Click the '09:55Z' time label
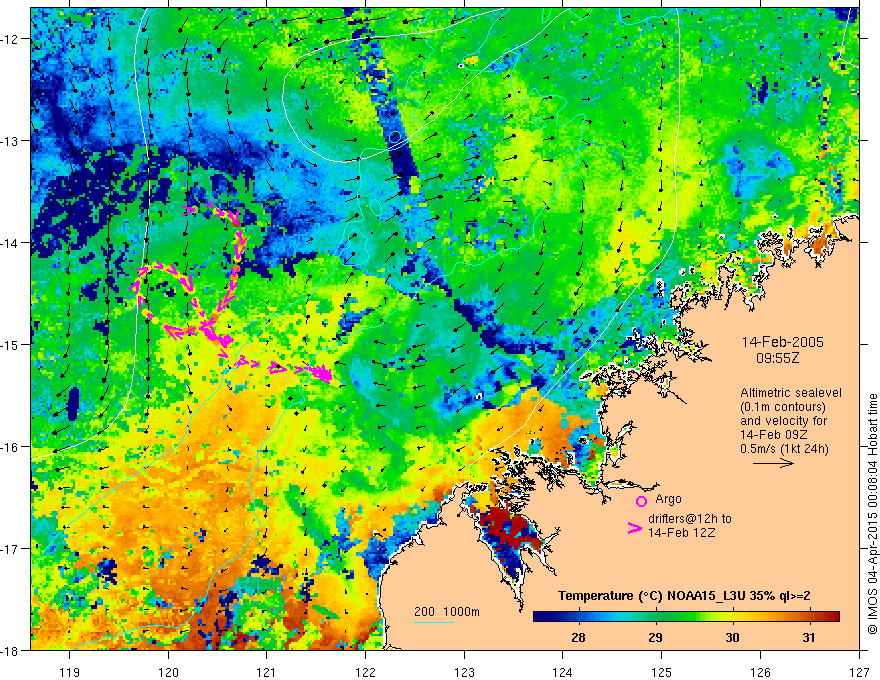Viewport: 880px width, 680px height. point(777,357)
